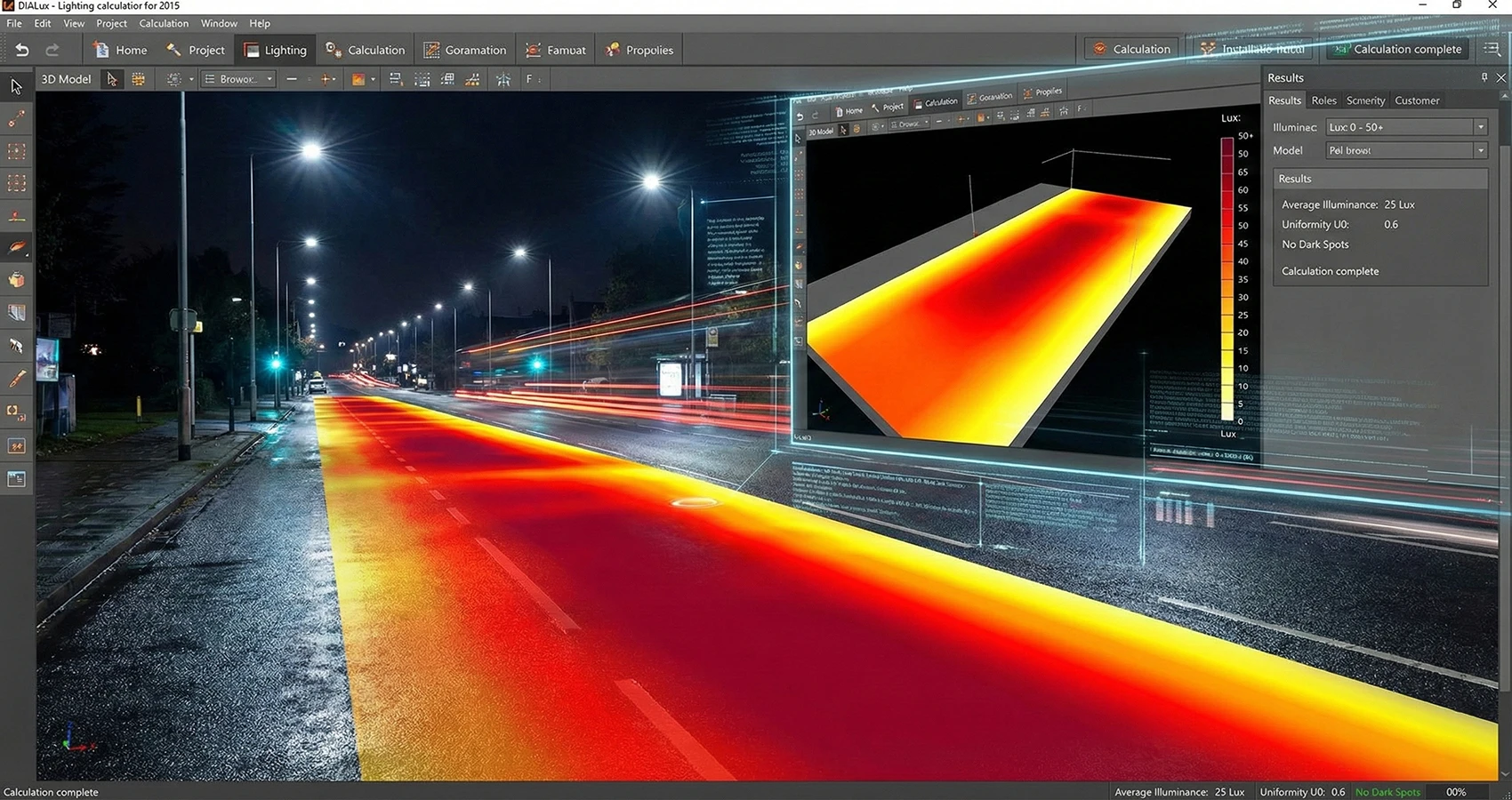Open the Calculation menu in menu bar
This screenshot has width=1512, height=800.
[163, 23]
